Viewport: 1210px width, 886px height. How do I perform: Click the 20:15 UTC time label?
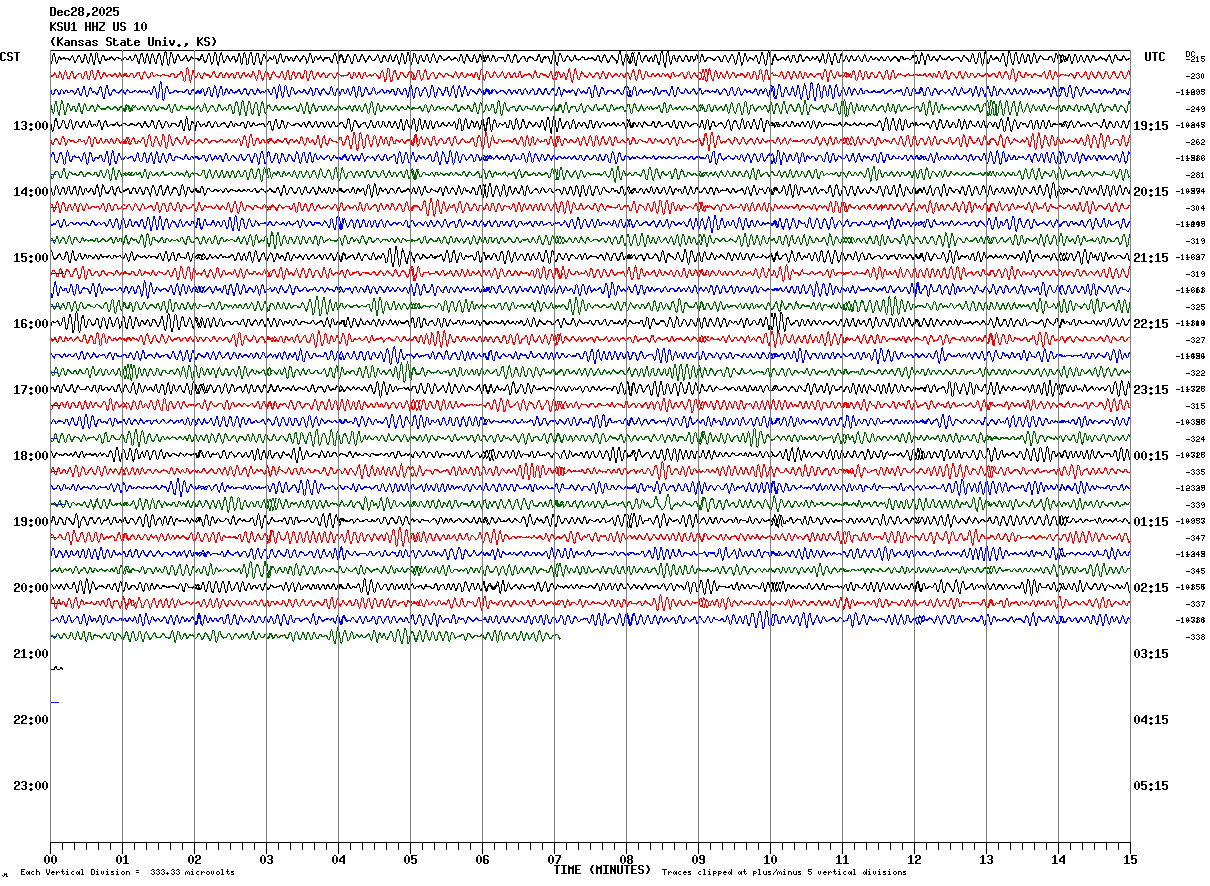(x=1151, y=192)
